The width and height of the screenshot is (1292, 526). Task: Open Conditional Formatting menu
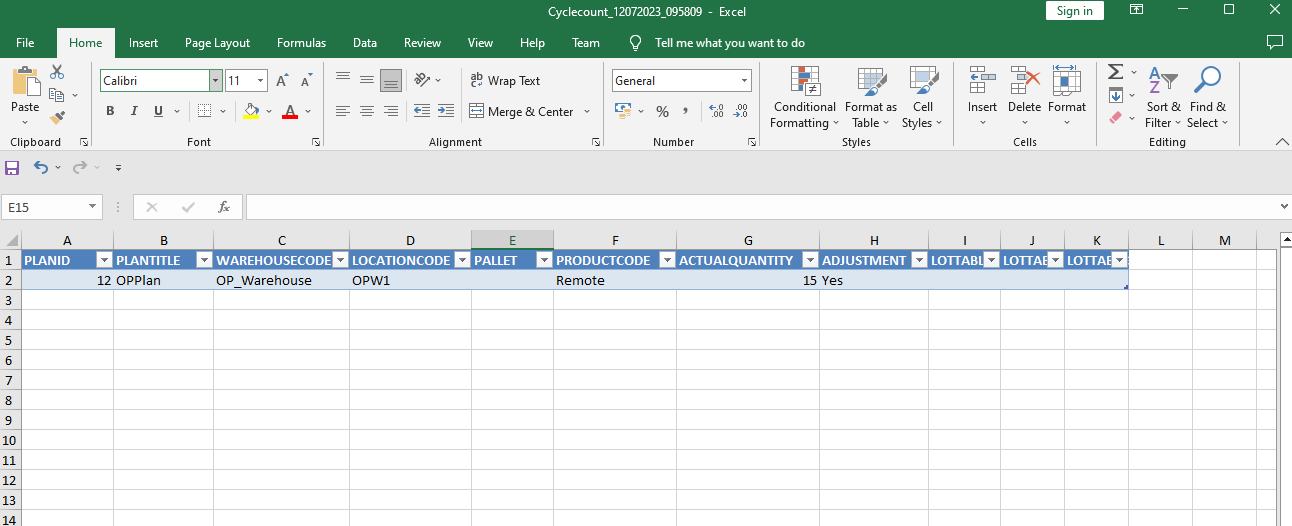(804, 98)
